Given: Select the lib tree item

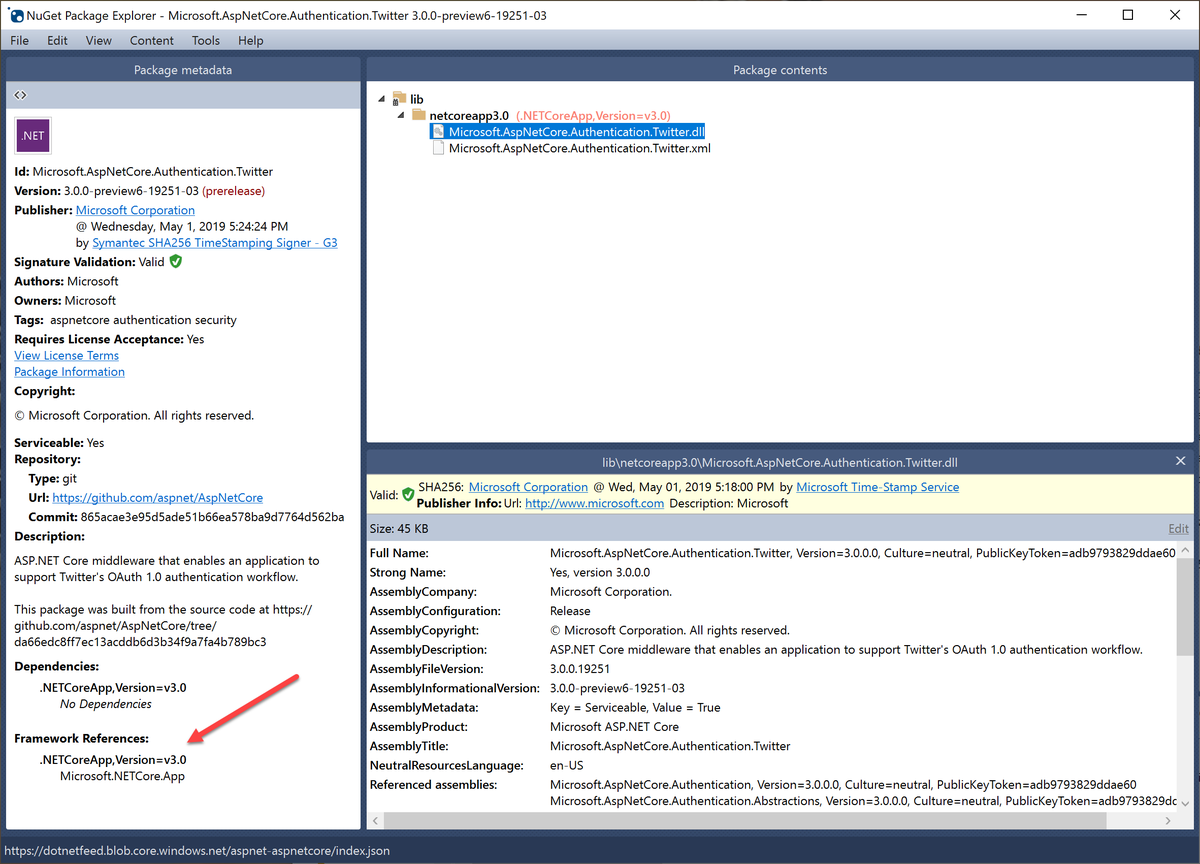Looking at the screenshot, I should click(417, 99).
